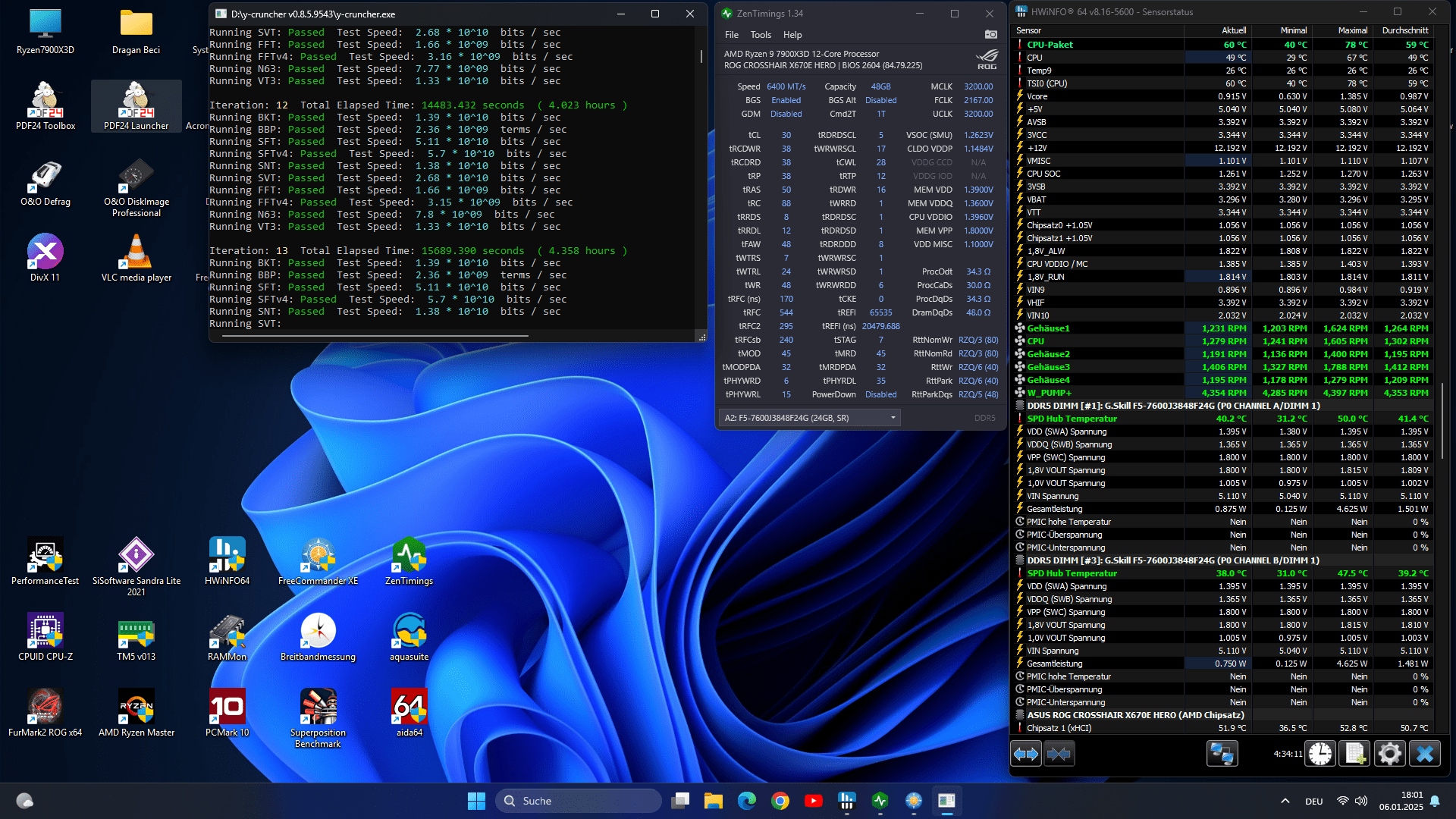
Task: Click the Durchschnitt column header
Action: tap(1404, 30)
